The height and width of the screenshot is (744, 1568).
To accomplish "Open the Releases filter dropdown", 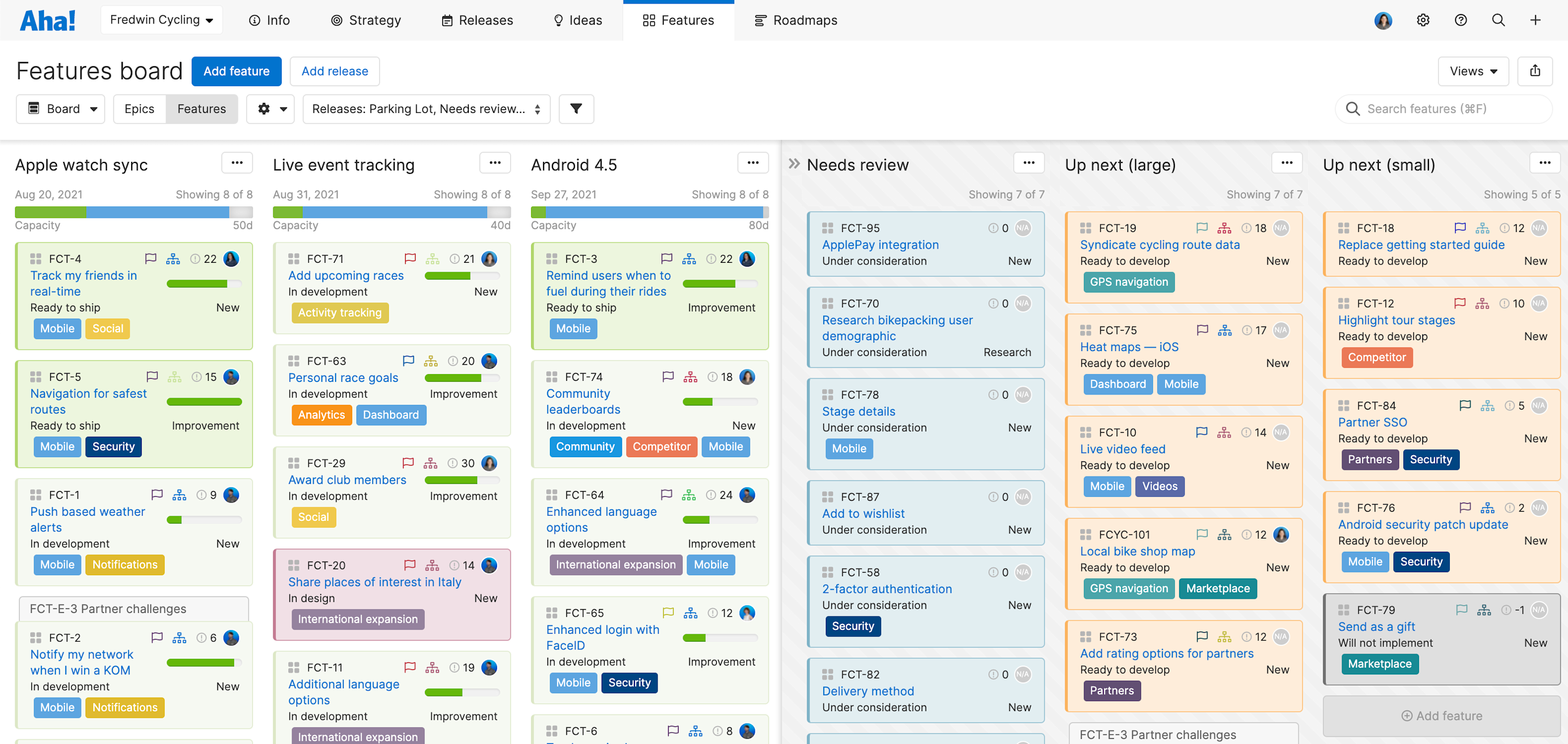I will [425, 109].
